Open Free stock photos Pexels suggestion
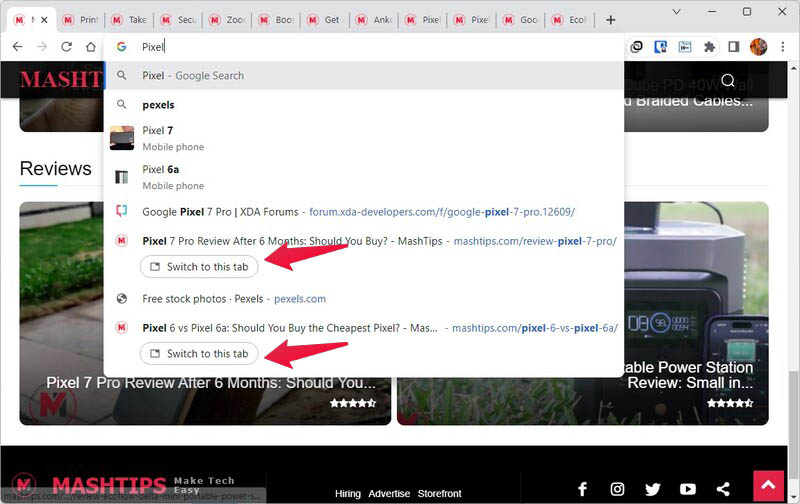 point(363,299)
